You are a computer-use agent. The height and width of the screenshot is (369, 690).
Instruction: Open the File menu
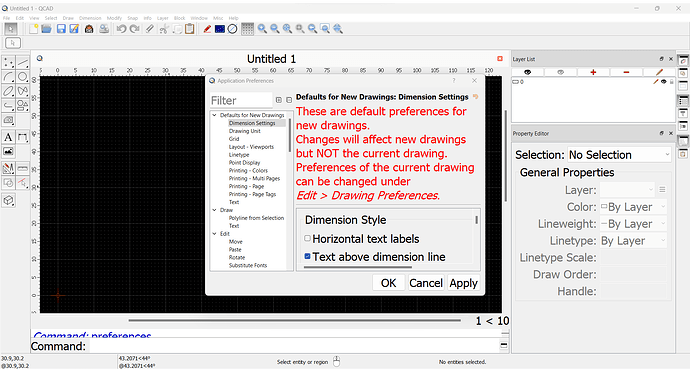point(6,18)
